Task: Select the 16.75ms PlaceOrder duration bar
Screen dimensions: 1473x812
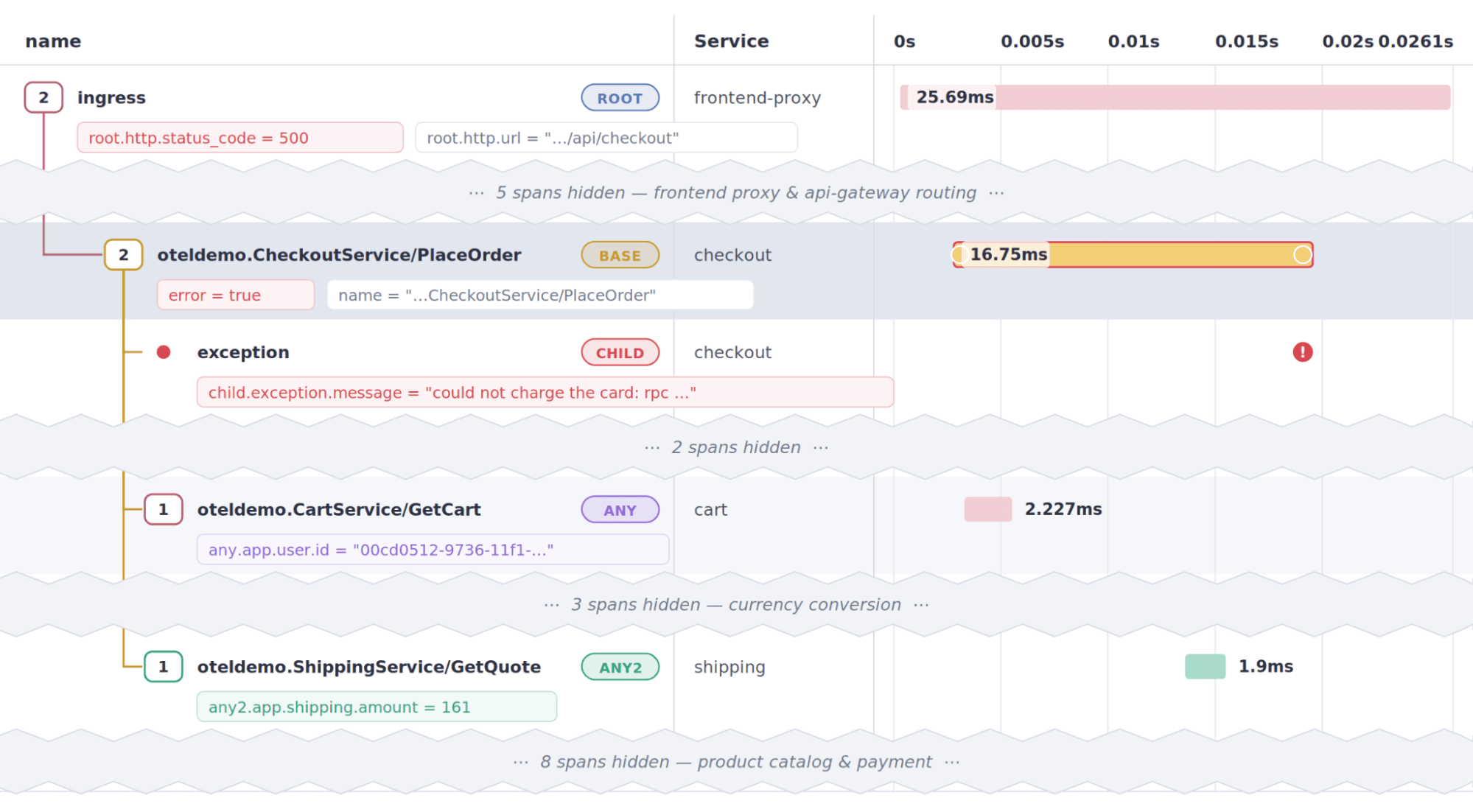Action: pos(1133,255)
